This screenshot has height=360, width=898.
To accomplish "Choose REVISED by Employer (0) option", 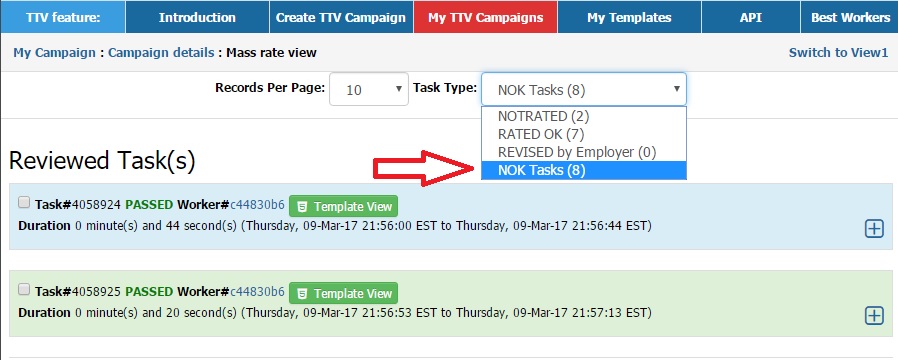I will [x=584, y=152].
